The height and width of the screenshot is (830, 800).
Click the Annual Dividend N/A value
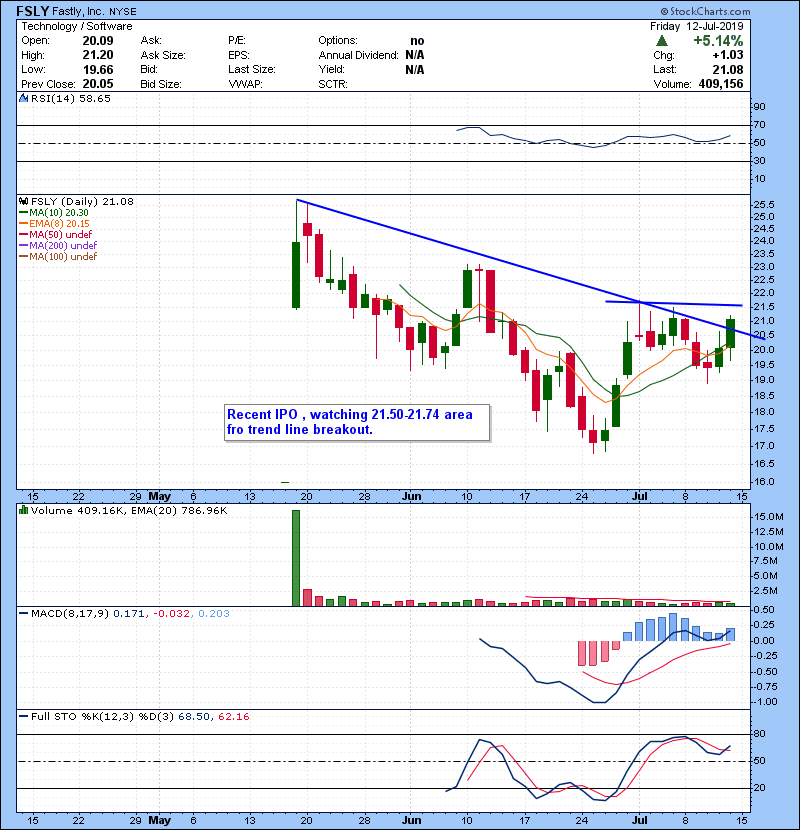coord(415,55)
